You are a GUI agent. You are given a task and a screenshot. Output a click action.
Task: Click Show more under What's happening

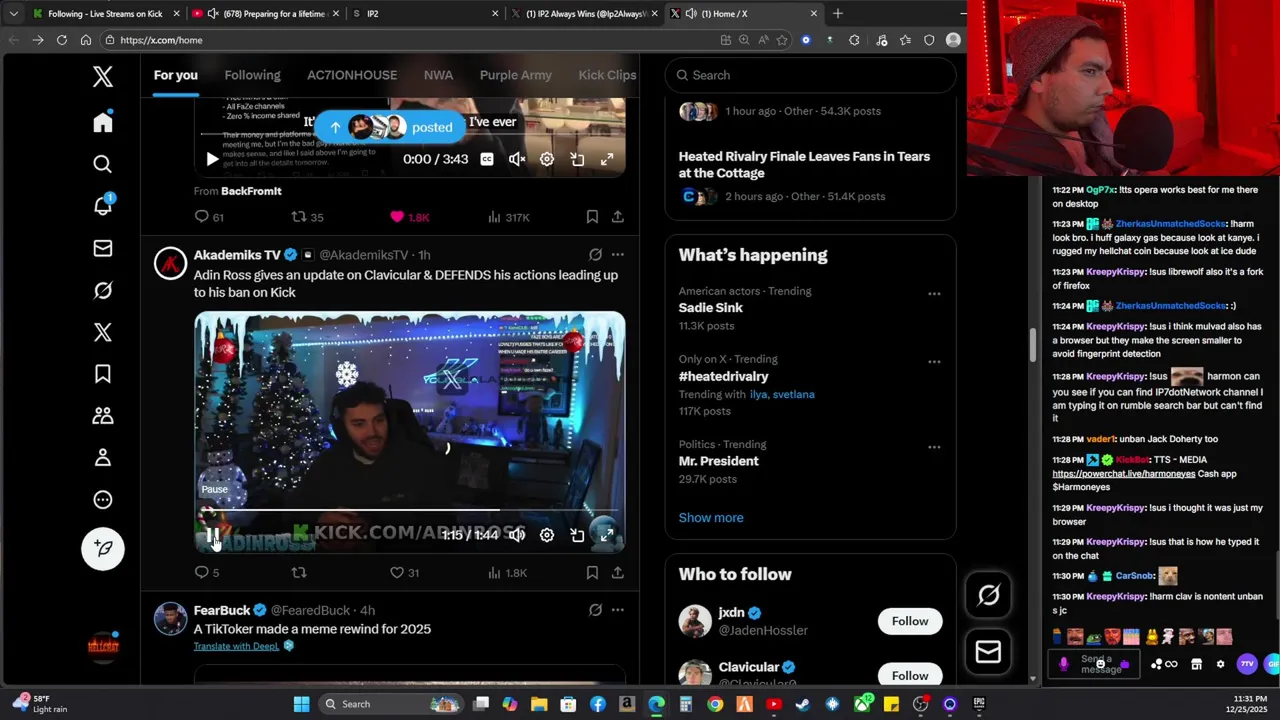coord(711,518)
